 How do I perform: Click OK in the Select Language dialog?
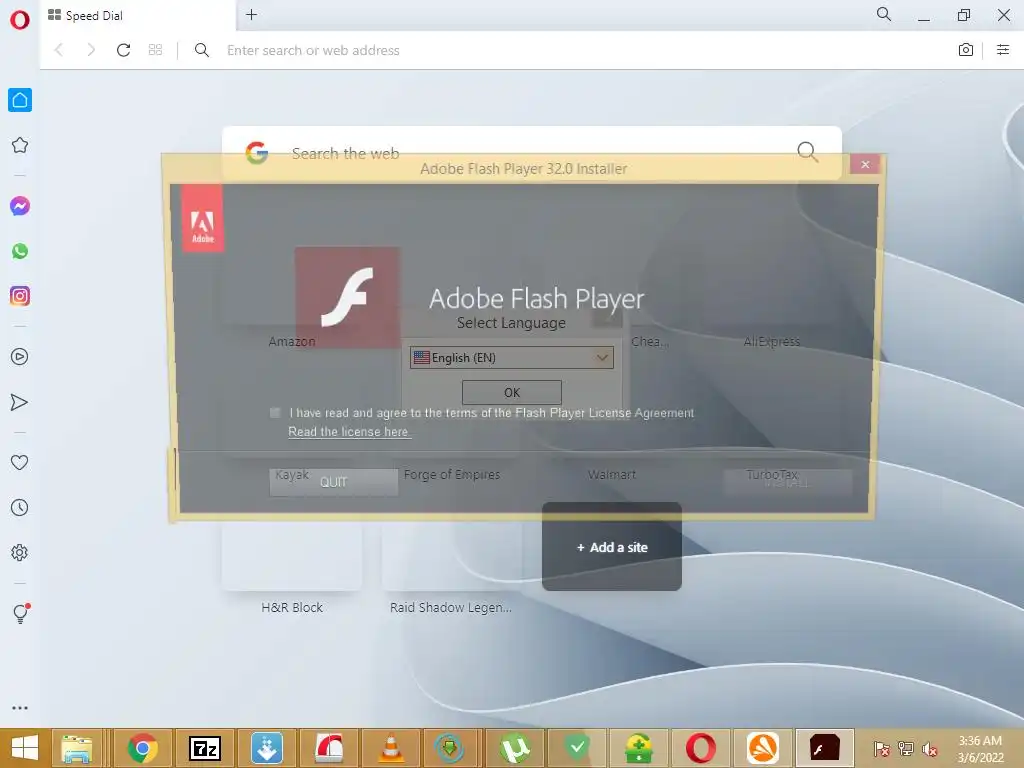click(x=511, y=392)
